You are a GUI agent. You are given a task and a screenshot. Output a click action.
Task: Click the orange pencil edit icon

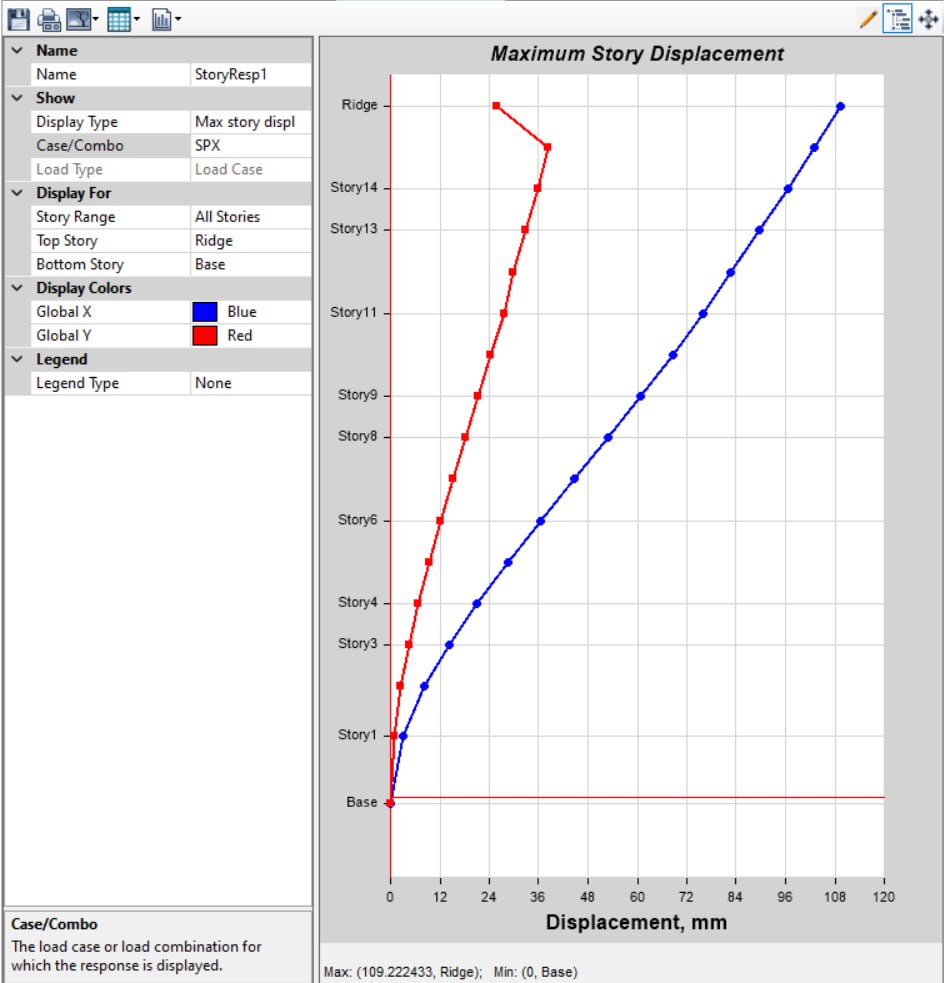868,18
